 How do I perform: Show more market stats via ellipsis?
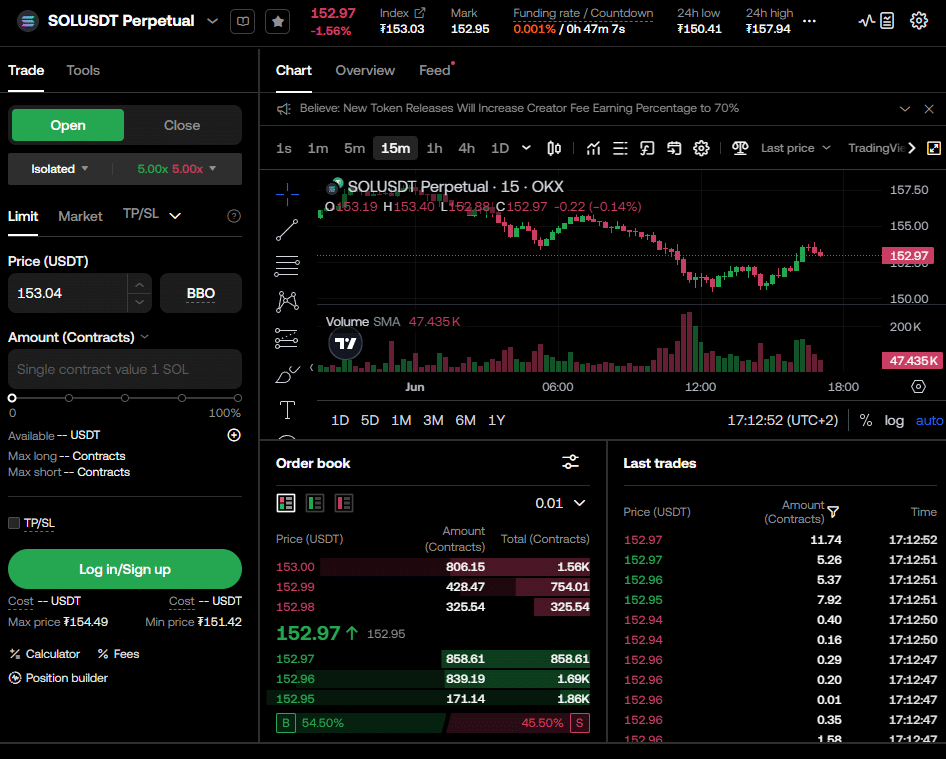coord(810,21)
